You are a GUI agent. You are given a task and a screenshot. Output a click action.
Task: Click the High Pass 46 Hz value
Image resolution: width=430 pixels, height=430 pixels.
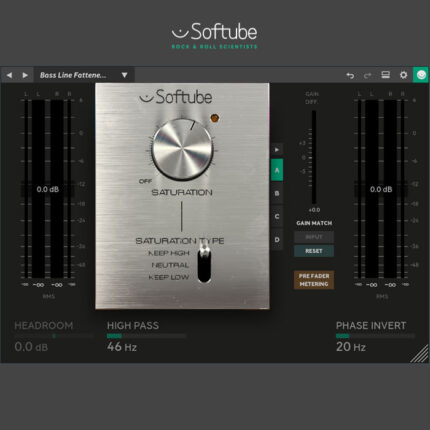click(122, 347)
